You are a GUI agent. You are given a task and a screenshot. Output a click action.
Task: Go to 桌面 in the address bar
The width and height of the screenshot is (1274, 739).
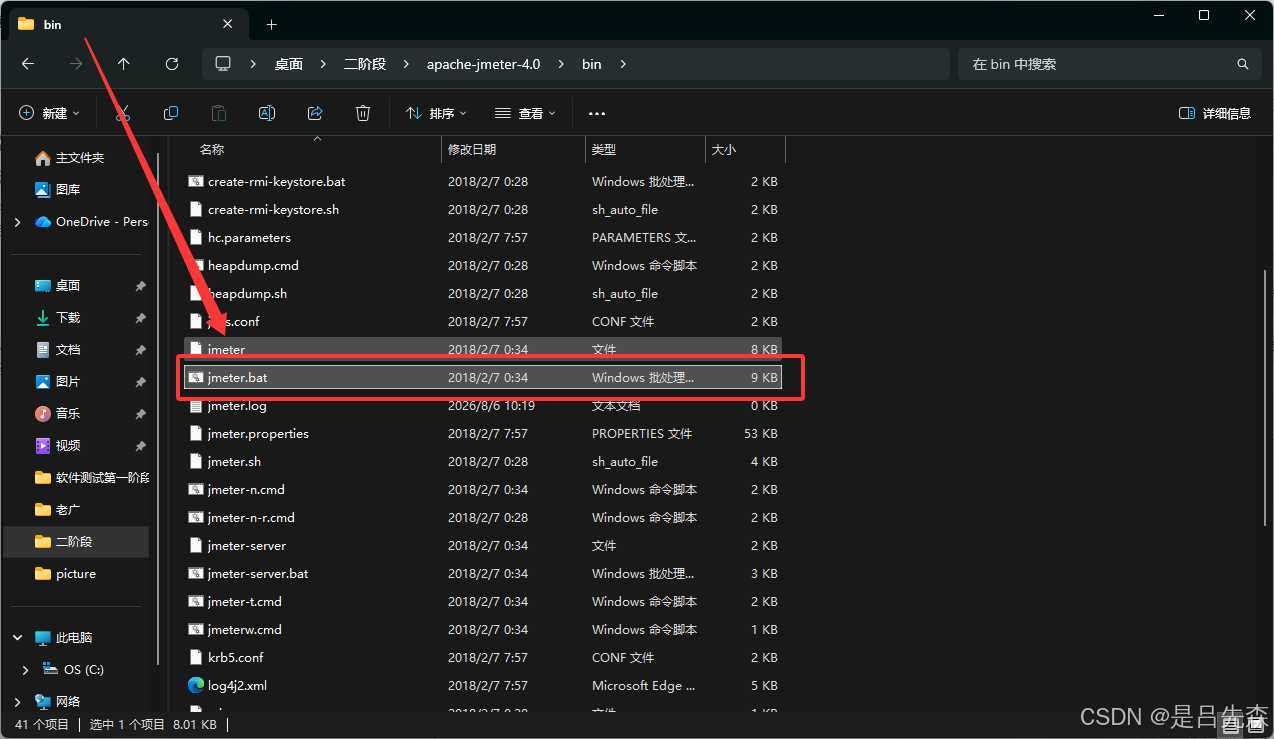coord(289,64)
